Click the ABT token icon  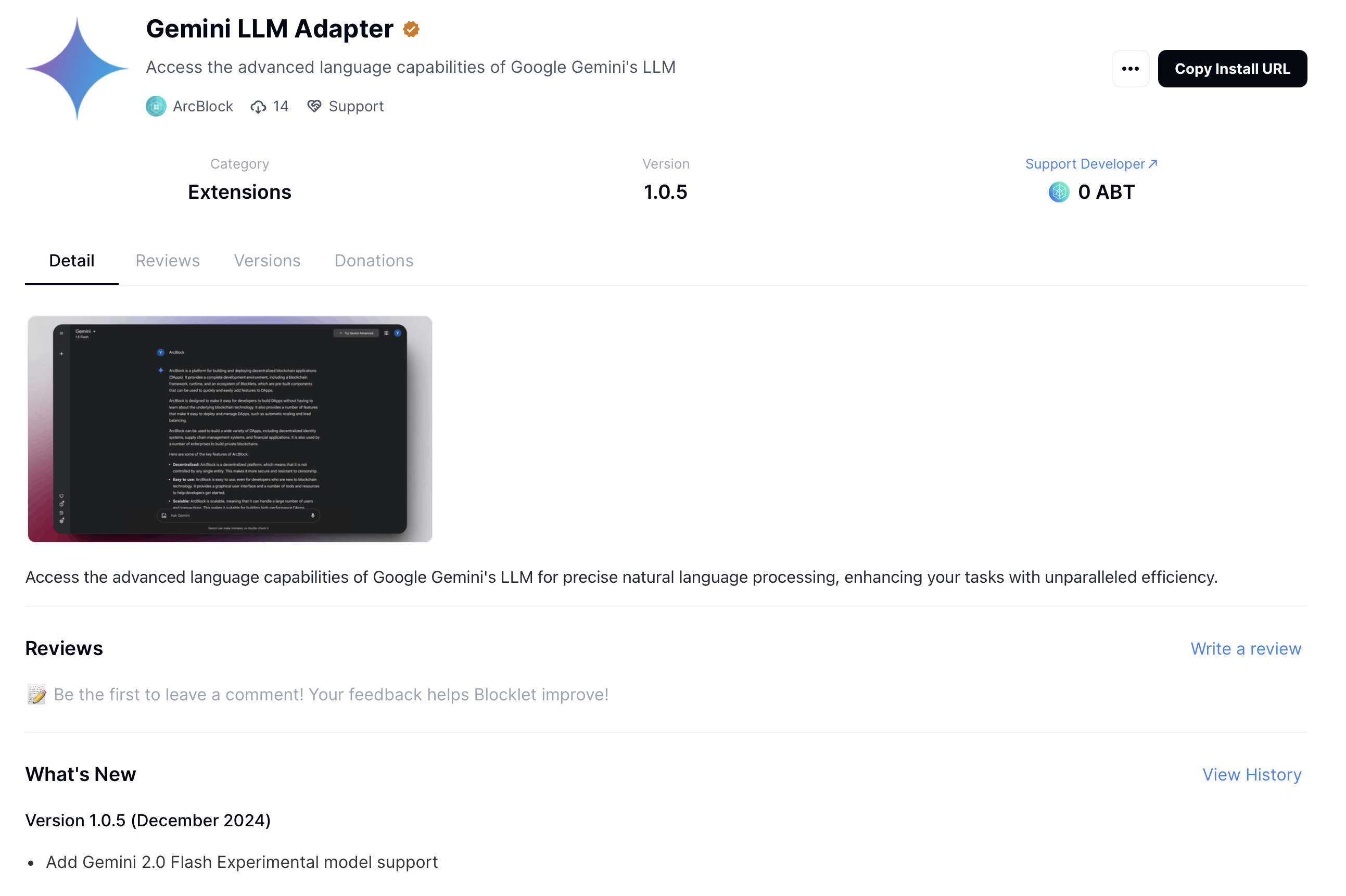coord(1059,192)
